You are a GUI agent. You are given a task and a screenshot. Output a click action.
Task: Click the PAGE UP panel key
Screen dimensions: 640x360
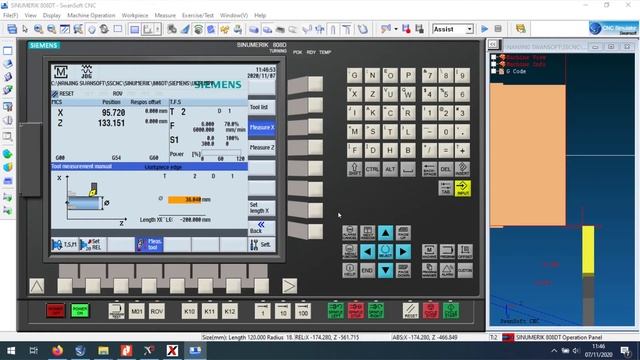403,233
